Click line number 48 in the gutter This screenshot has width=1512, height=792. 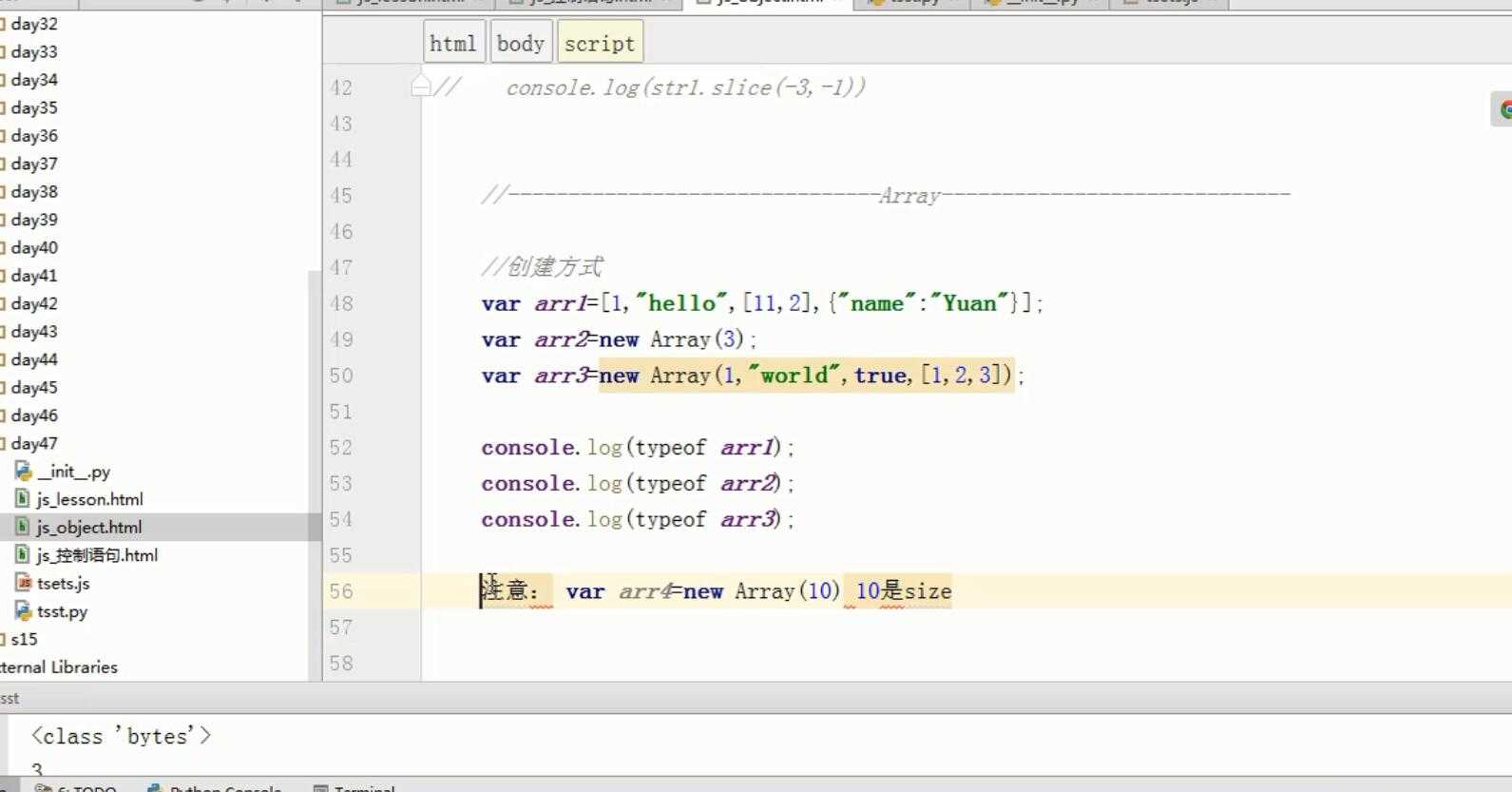click(x=341, y=303)
